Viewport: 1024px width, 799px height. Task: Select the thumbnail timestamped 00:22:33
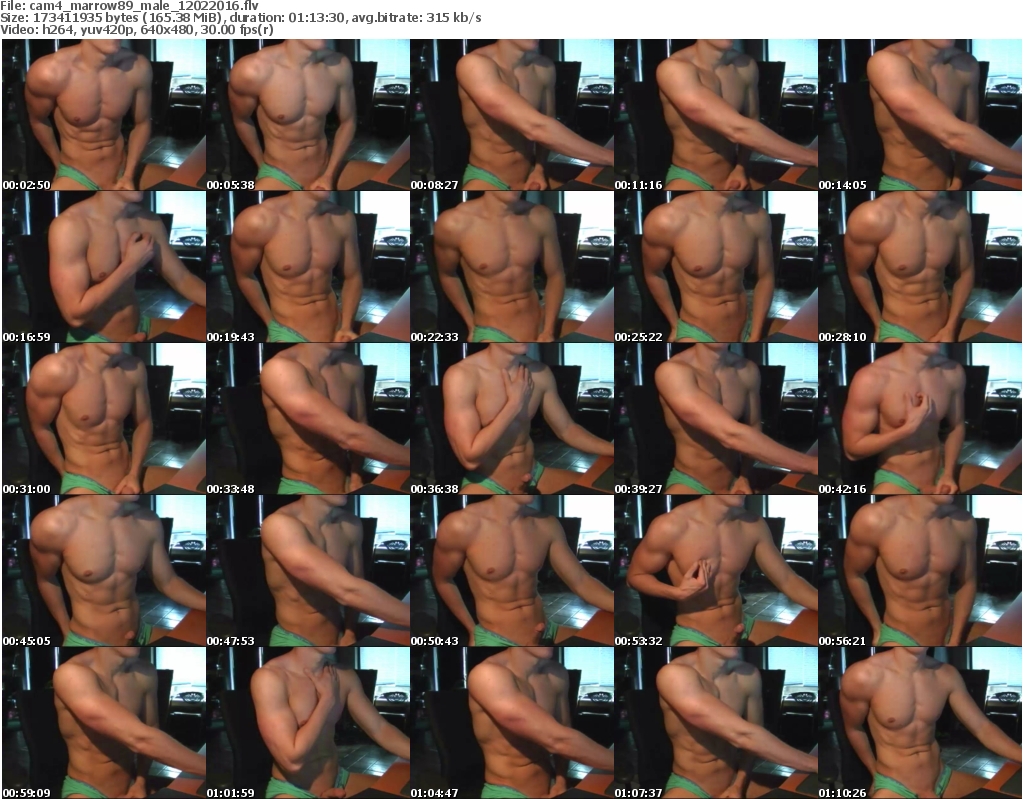click(512, 267)
